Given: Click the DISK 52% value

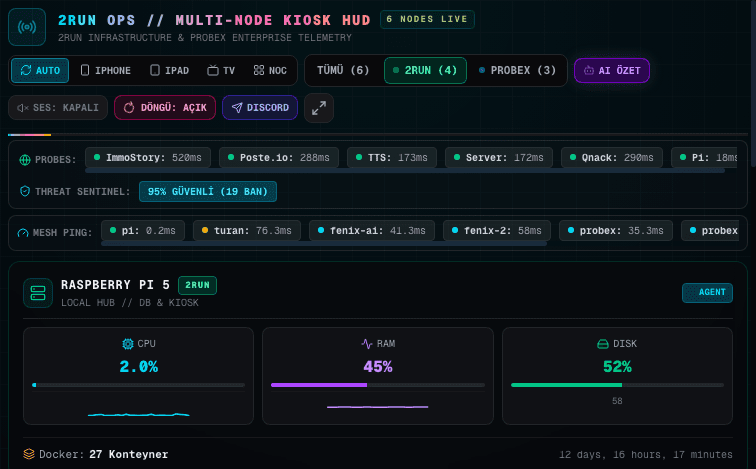Looking at the screenshot, I should pos(617,367).
